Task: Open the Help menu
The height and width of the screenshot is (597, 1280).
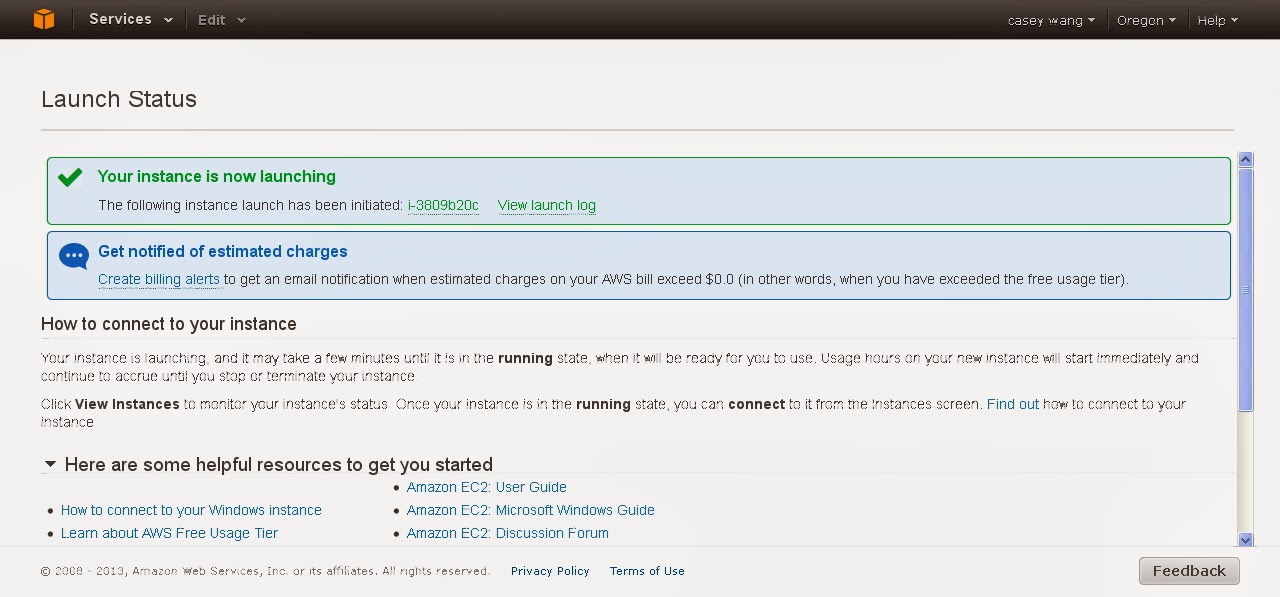Action: point(1217,20)
